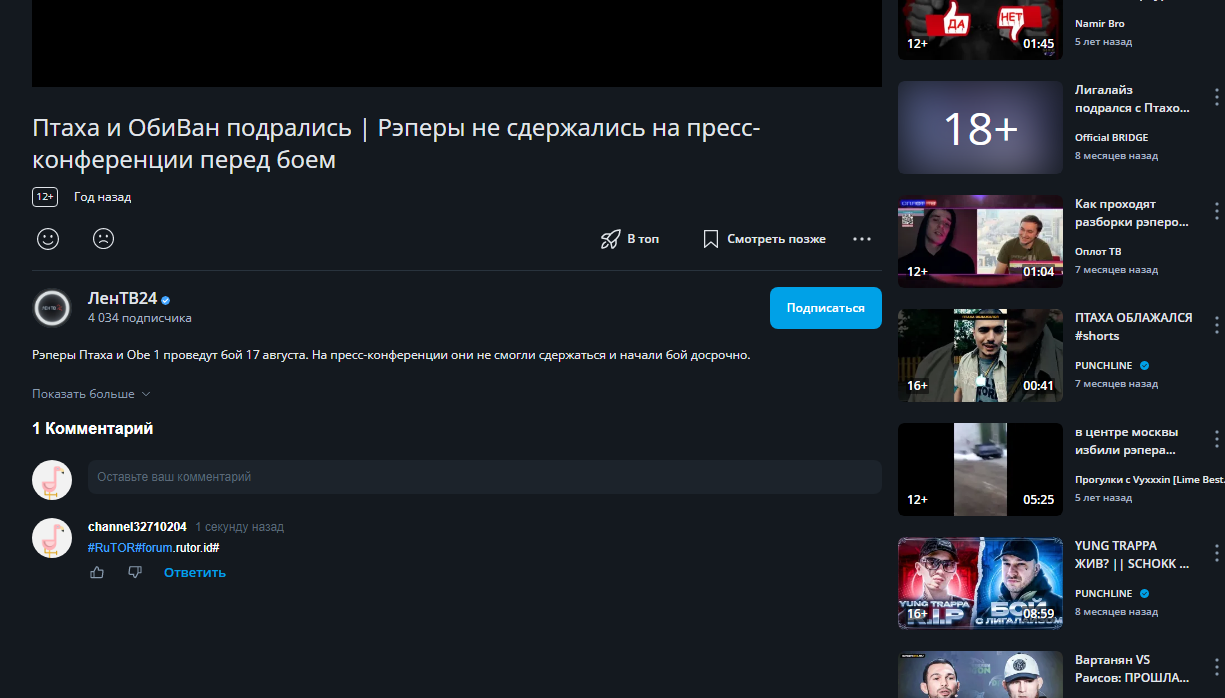Open 'Вартанян VS Раисов: ПРОШЛА' video title

click(x=1132, y=669)
